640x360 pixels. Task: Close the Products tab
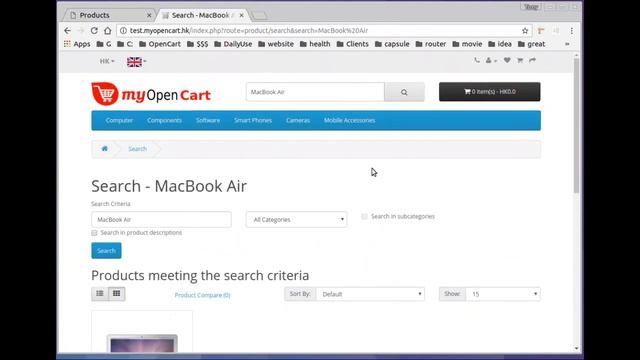149,15
